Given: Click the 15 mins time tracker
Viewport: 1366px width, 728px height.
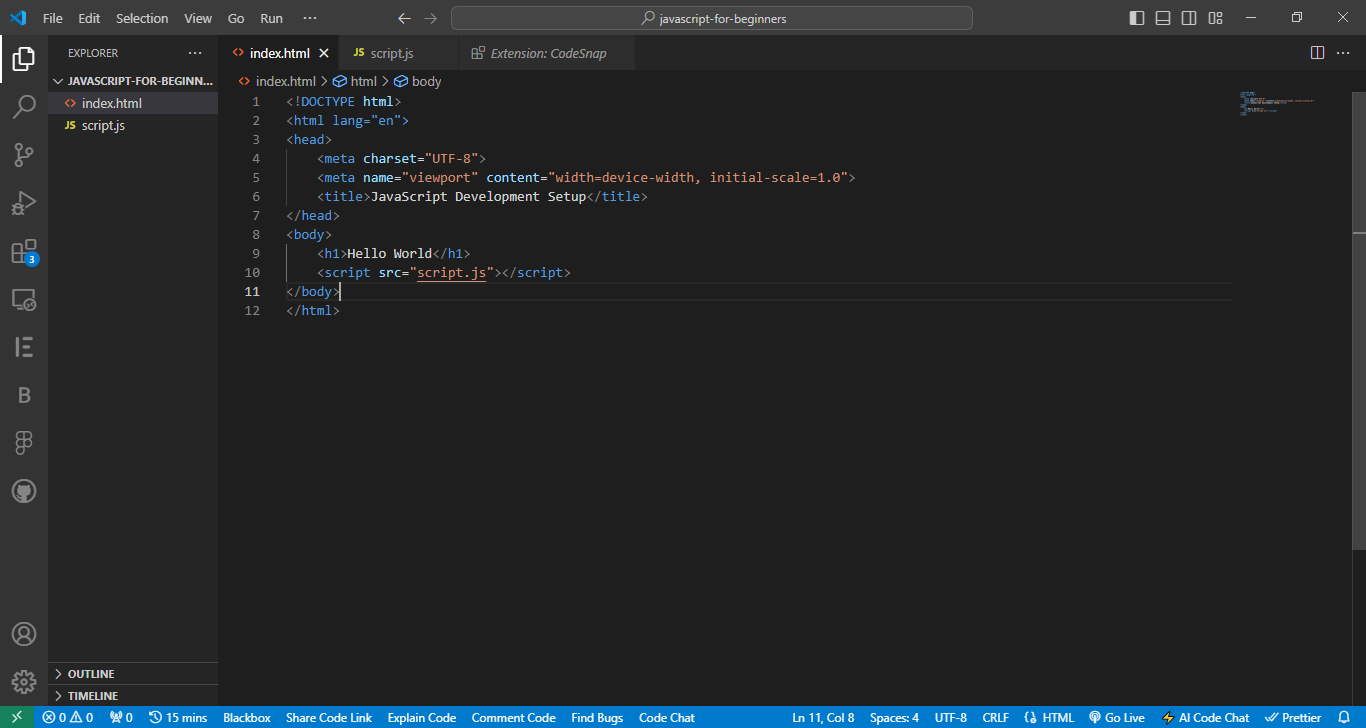Looking at the screenshot, I should 178,717.
